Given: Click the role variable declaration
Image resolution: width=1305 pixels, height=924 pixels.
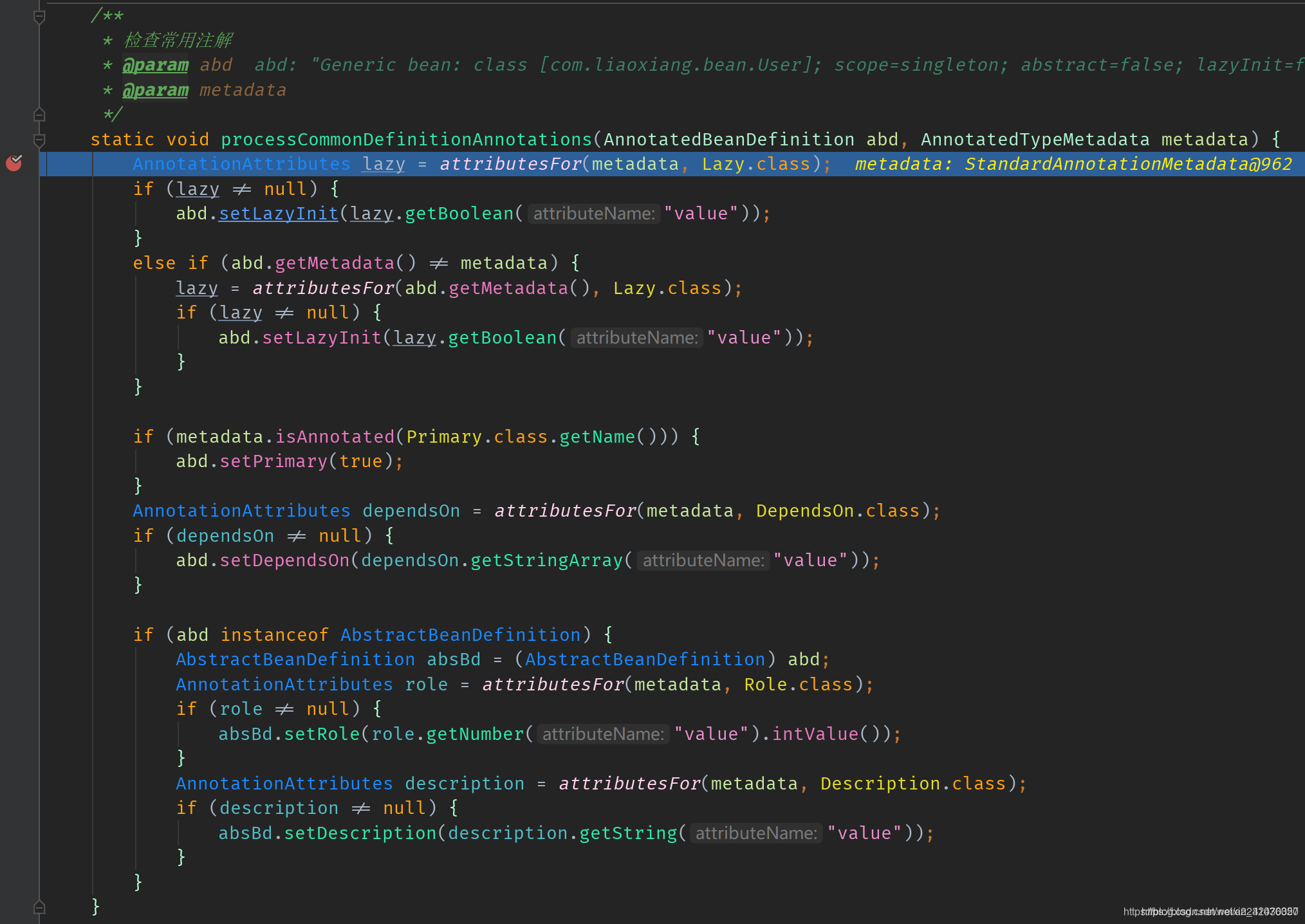Looking at the screenshot, I should coord(426,685).
